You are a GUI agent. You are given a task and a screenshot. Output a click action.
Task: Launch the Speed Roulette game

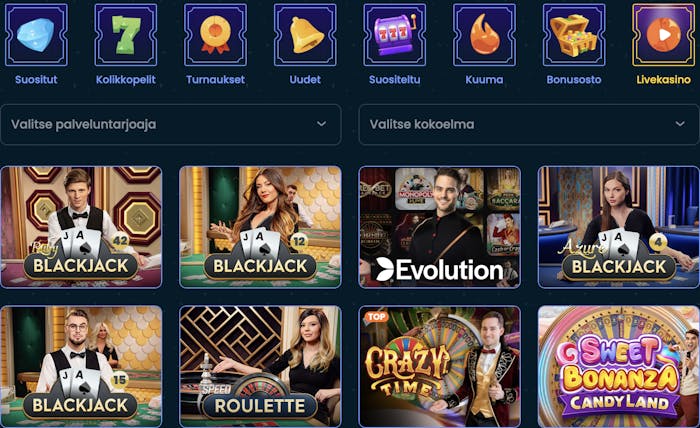(260, 367)
